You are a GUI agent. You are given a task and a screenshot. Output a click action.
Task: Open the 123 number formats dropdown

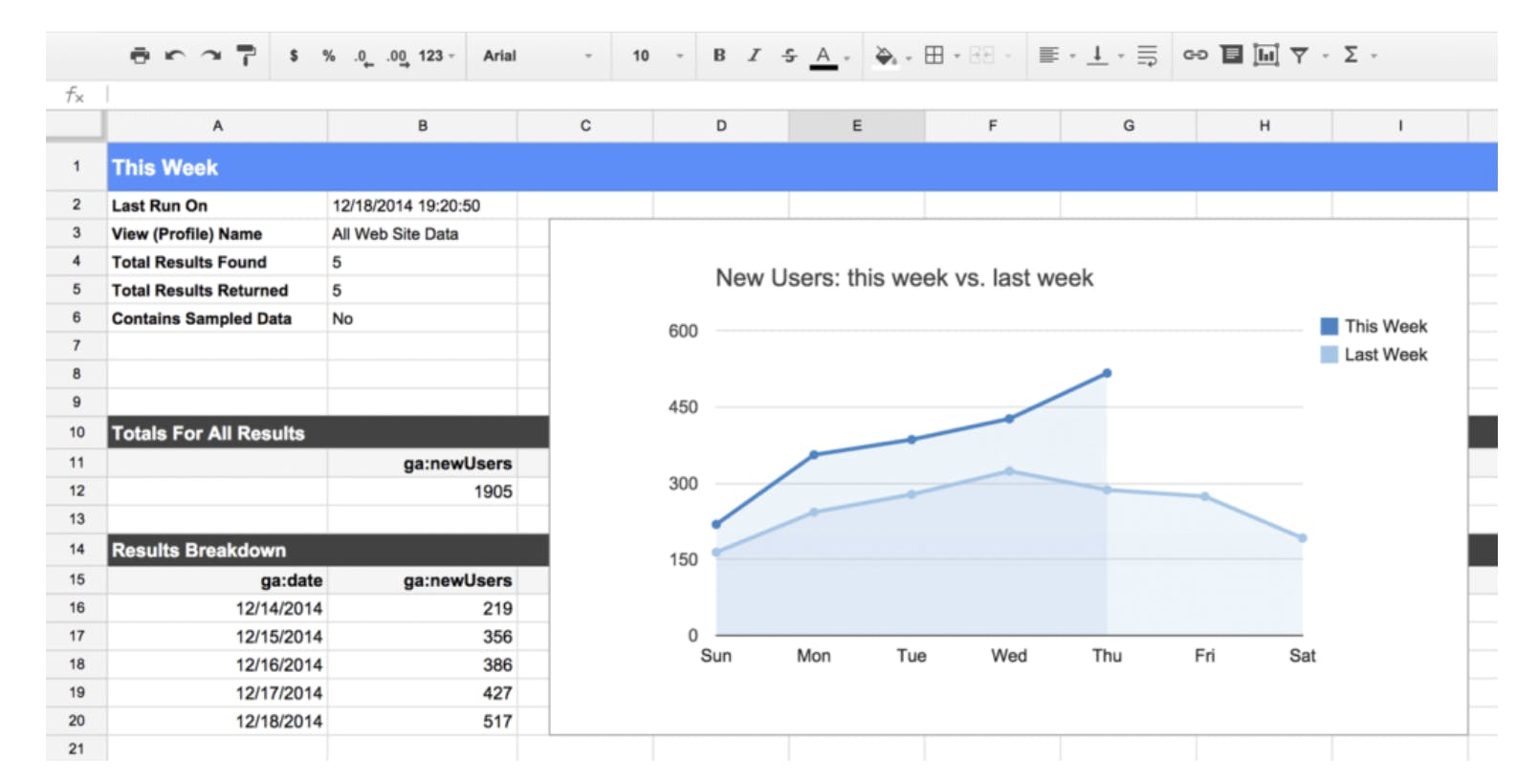tap(436, 55)
